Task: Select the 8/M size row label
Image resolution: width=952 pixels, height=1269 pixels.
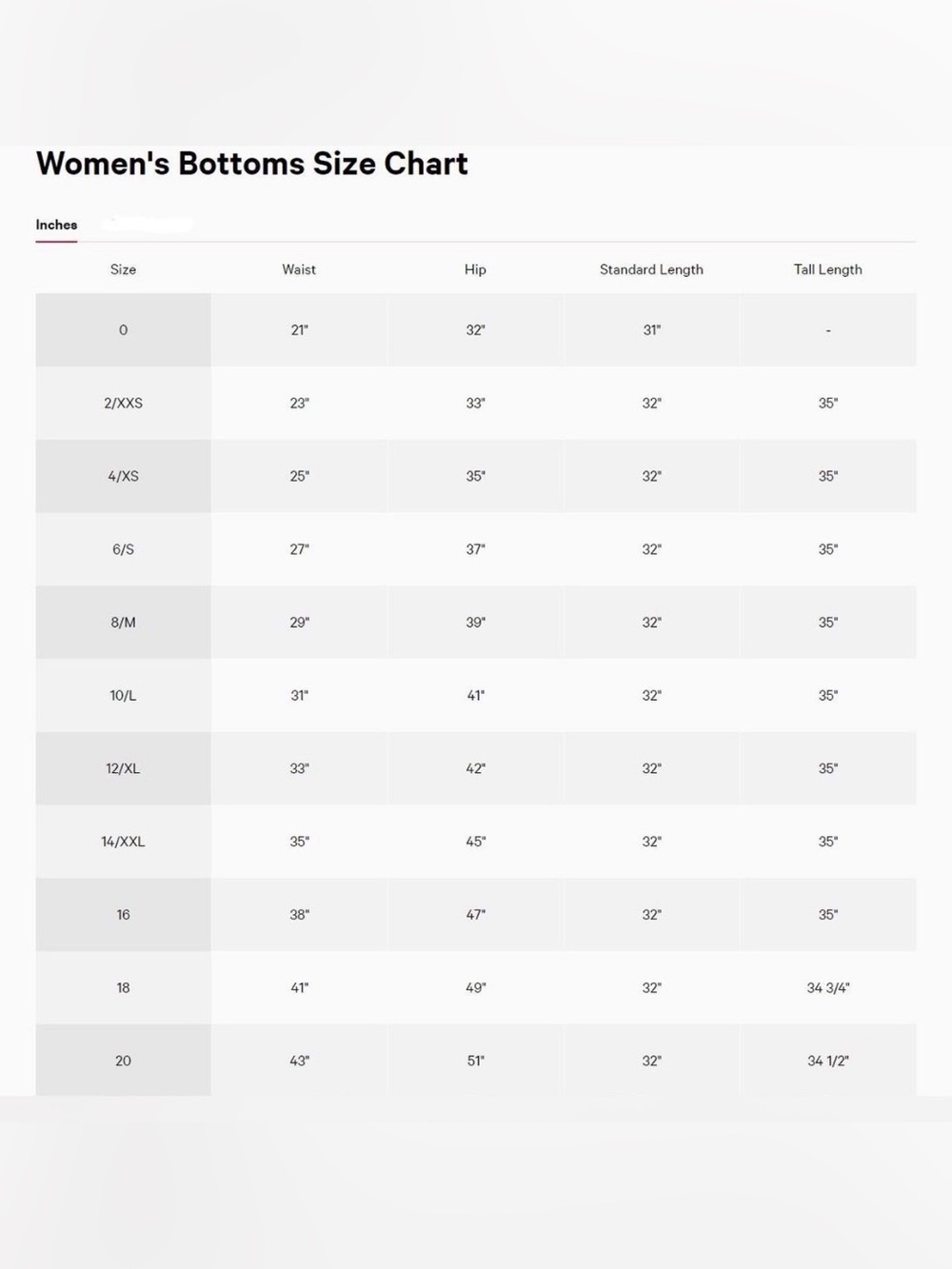Action: coord(123,623)
